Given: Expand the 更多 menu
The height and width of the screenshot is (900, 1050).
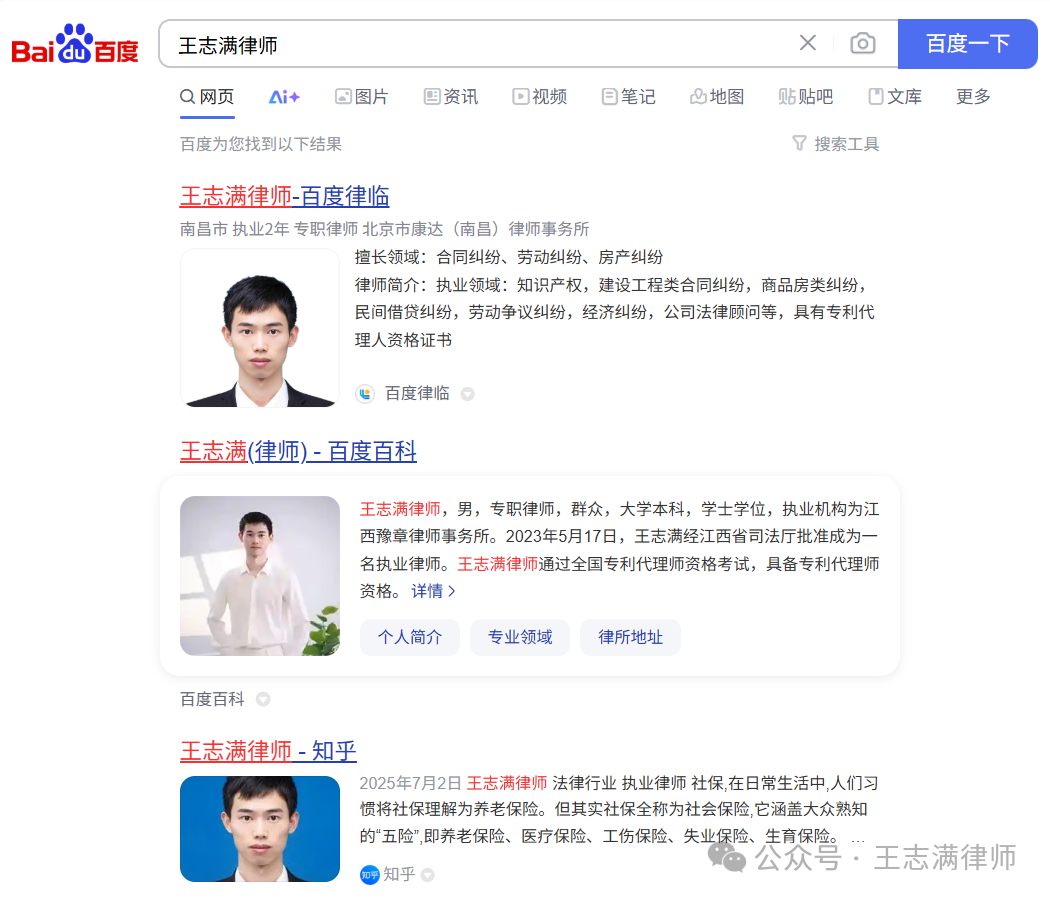Looking at the screenshot, I should [973, 97].
